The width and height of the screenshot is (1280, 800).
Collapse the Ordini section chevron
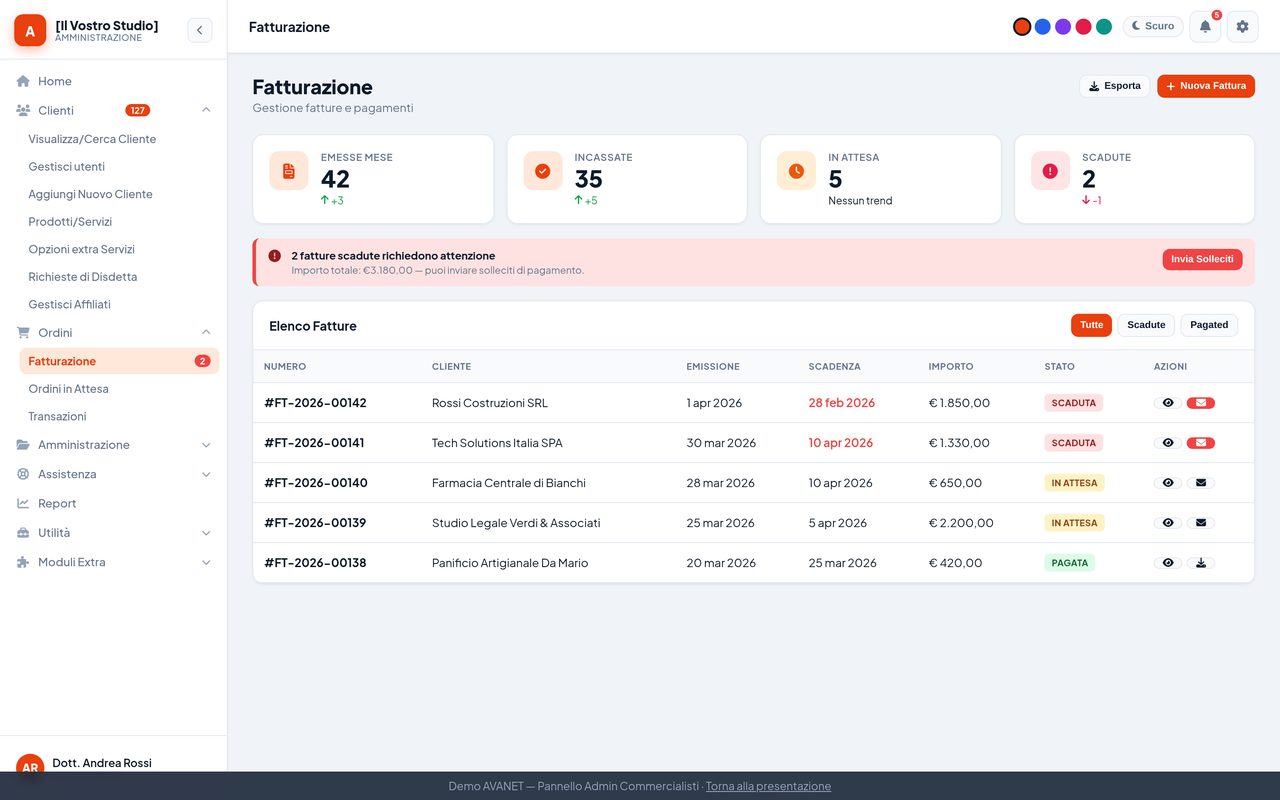(206, 332)
